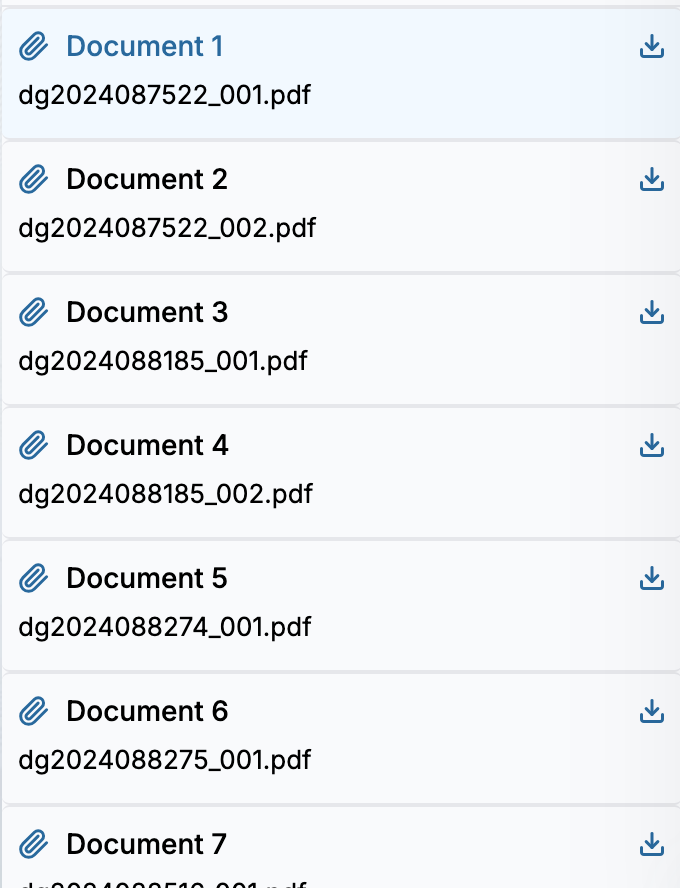Viewport: 680px width, 888px height.
Task: Click the paperclip next to Document 6
Action: (34, 712)
